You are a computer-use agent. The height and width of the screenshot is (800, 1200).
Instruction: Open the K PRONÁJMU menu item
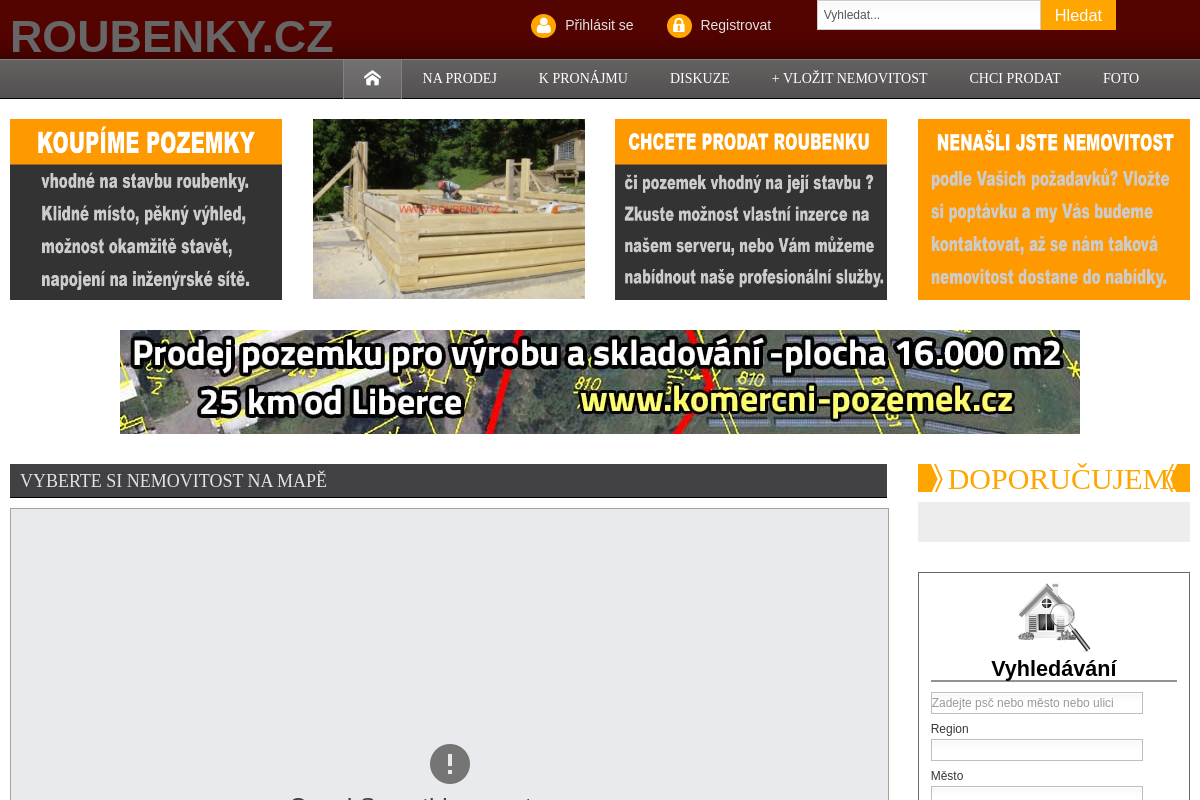[x=583, y=78]
